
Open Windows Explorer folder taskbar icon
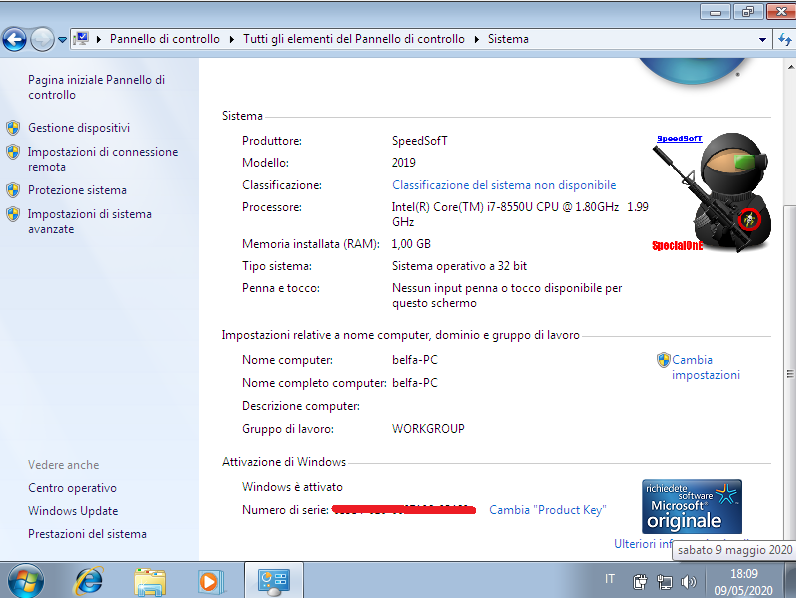coord(150,582)
